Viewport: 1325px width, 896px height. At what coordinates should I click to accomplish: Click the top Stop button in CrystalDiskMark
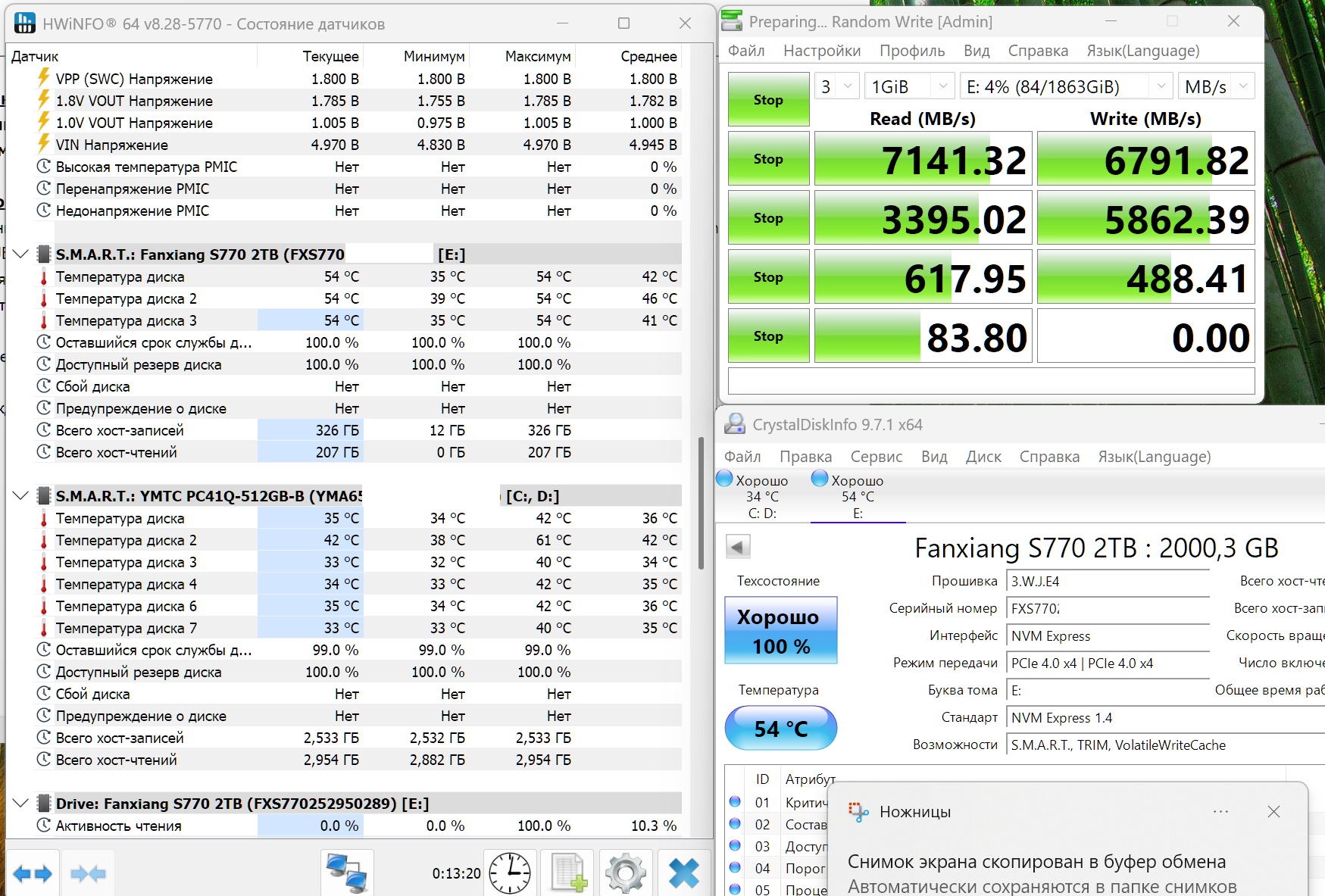(768, 99)
